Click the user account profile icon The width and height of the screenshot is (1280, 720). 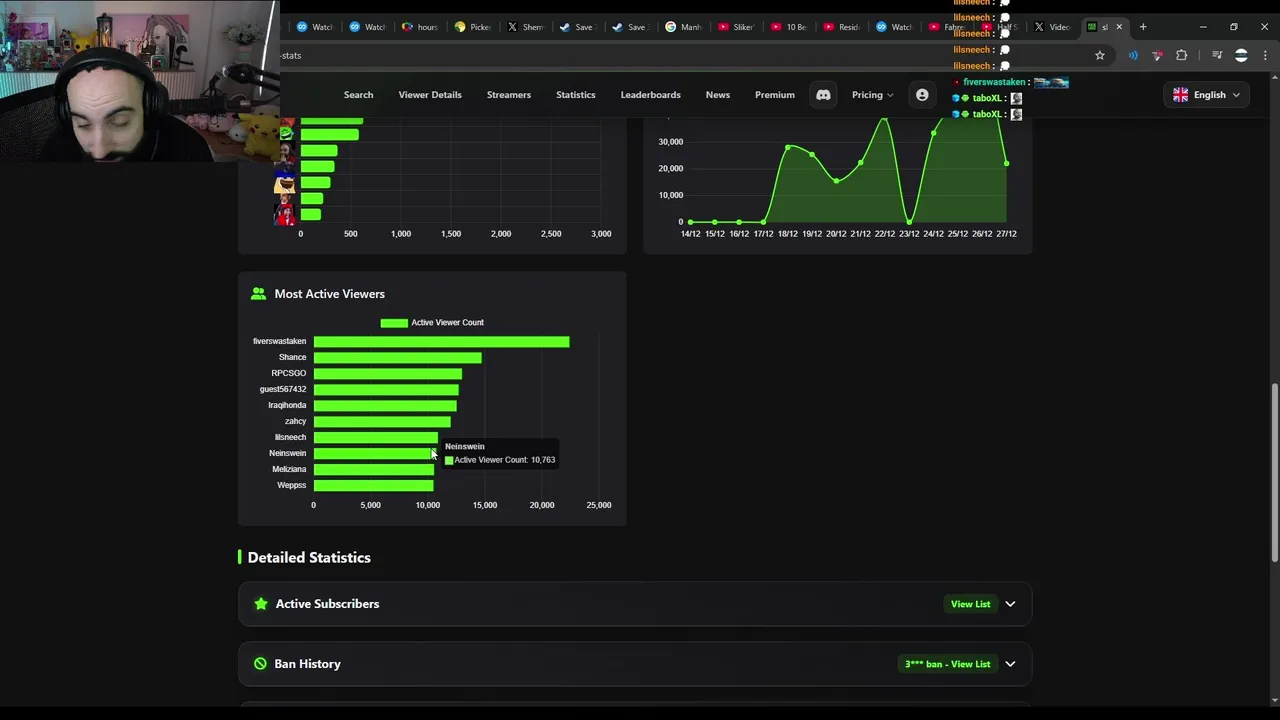(922, 95)
